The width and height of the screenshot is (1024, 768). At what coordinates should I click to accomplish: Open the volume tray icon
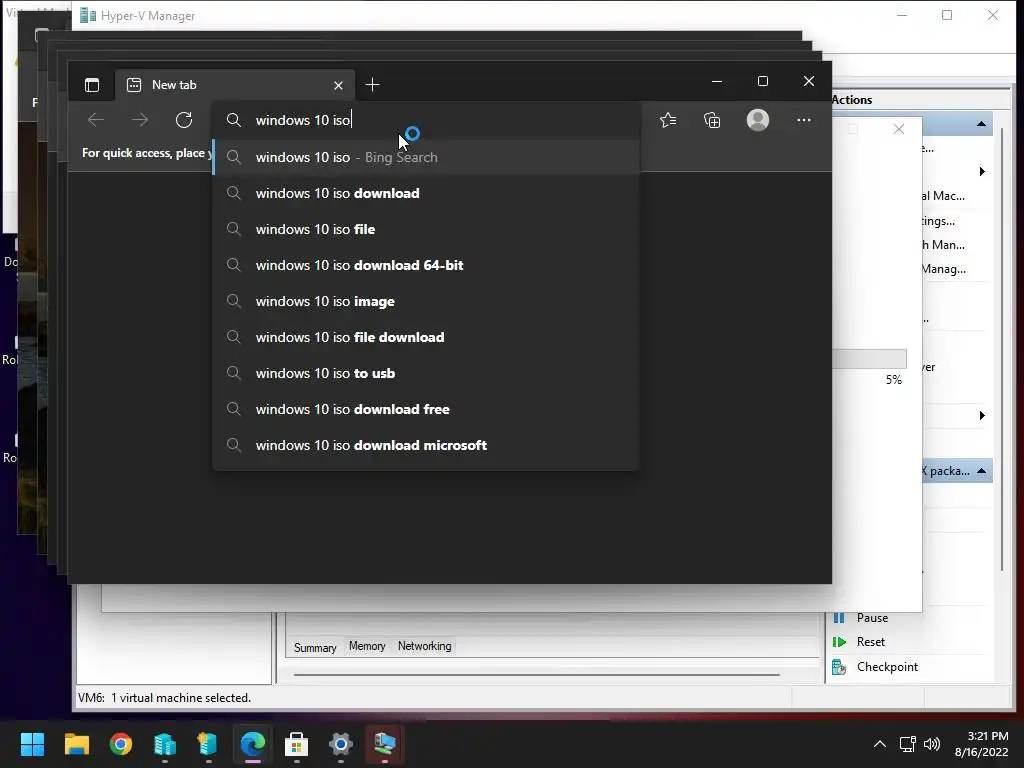[932, 744]
